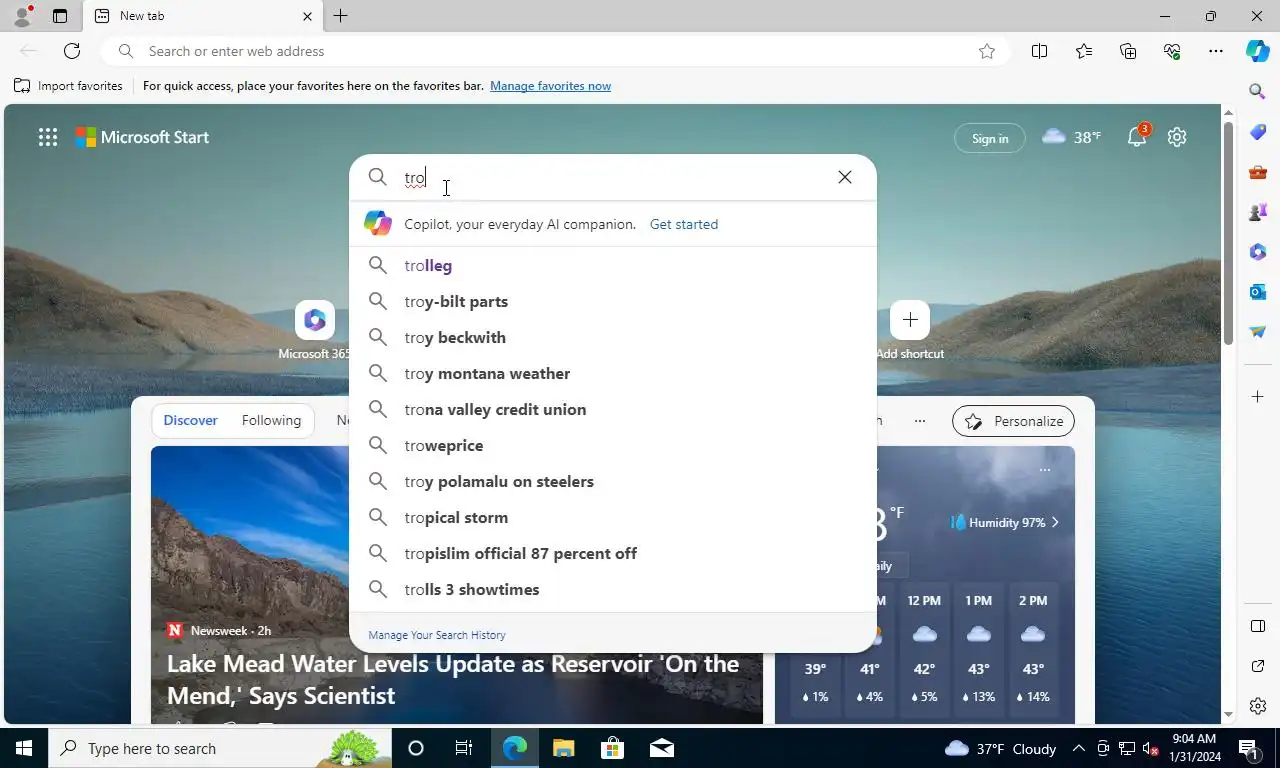
Task: Refresh the page
Action: (x=72, y=51)
